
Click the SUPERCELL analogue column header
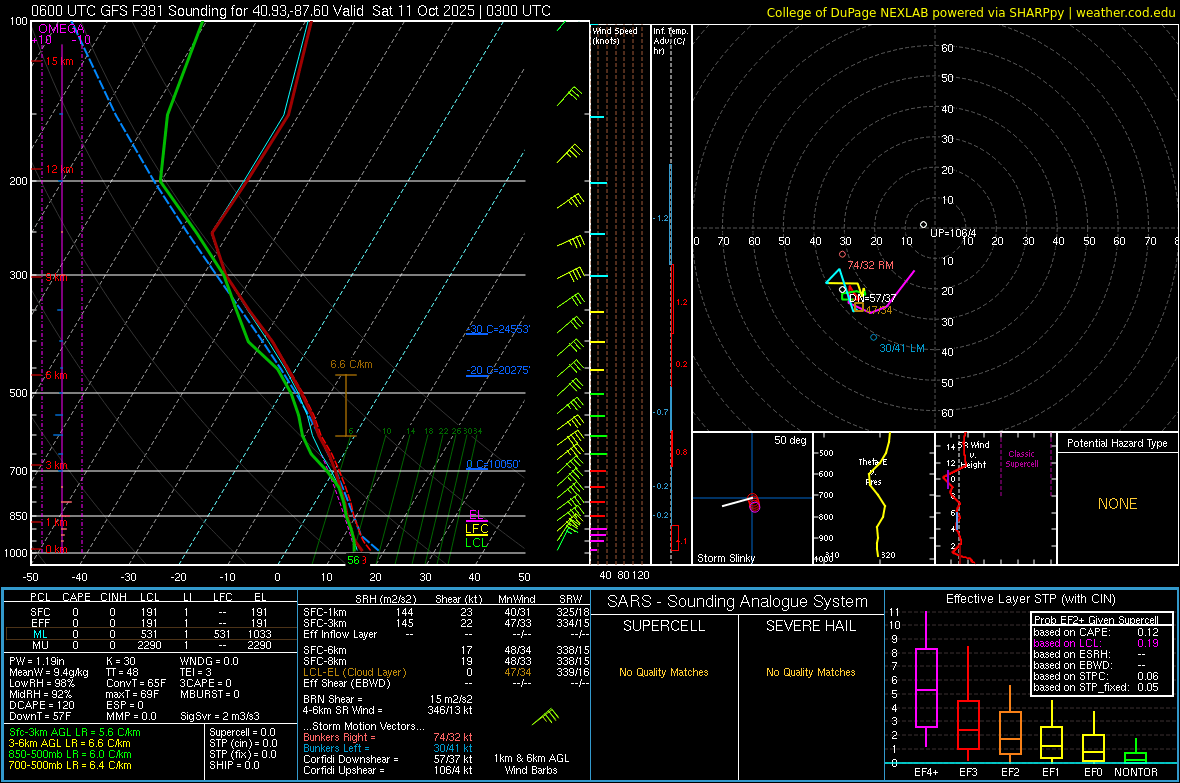pyautogui.click(x=664, y=626)
